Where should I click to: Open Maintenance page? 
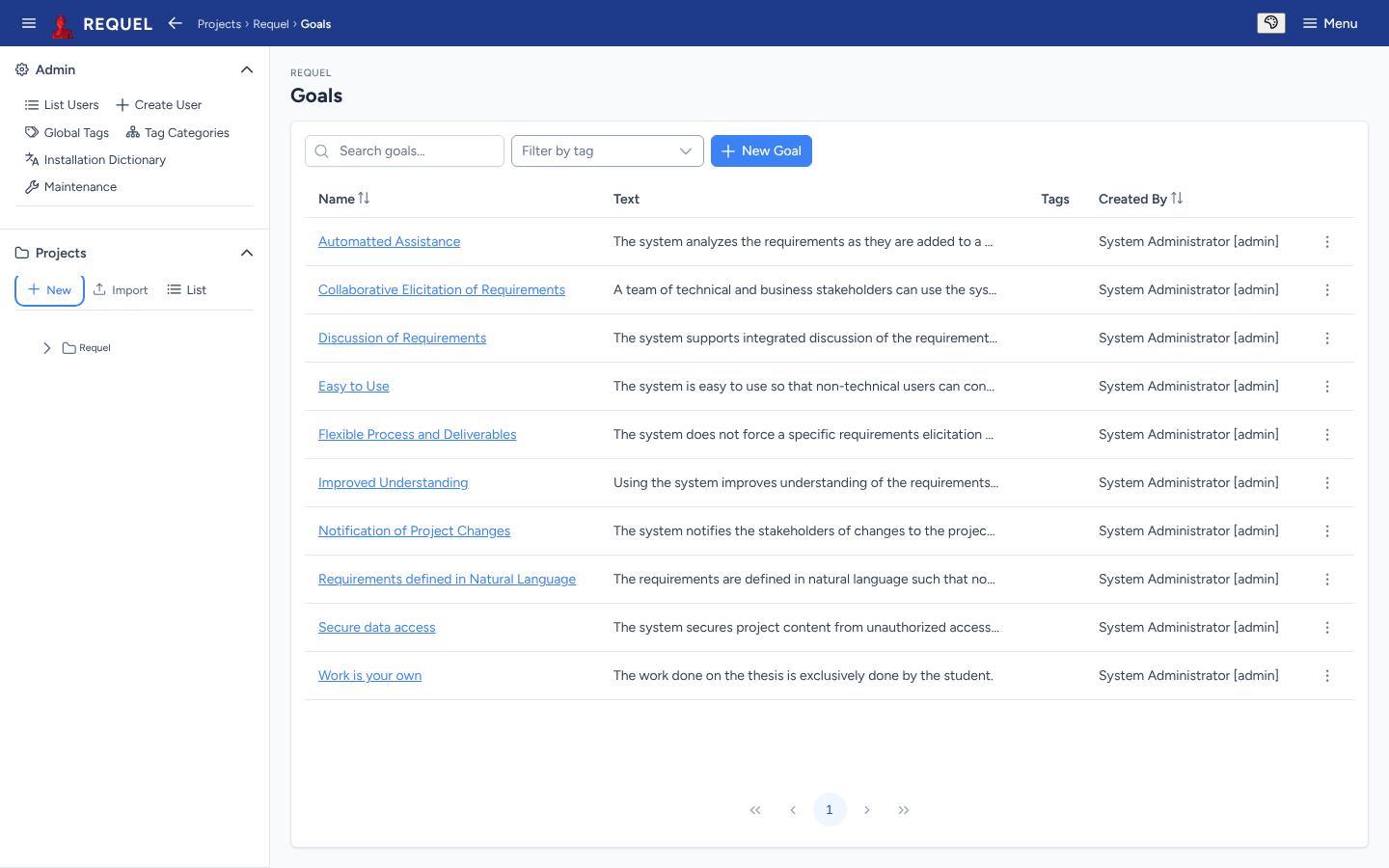coord(71,187)
